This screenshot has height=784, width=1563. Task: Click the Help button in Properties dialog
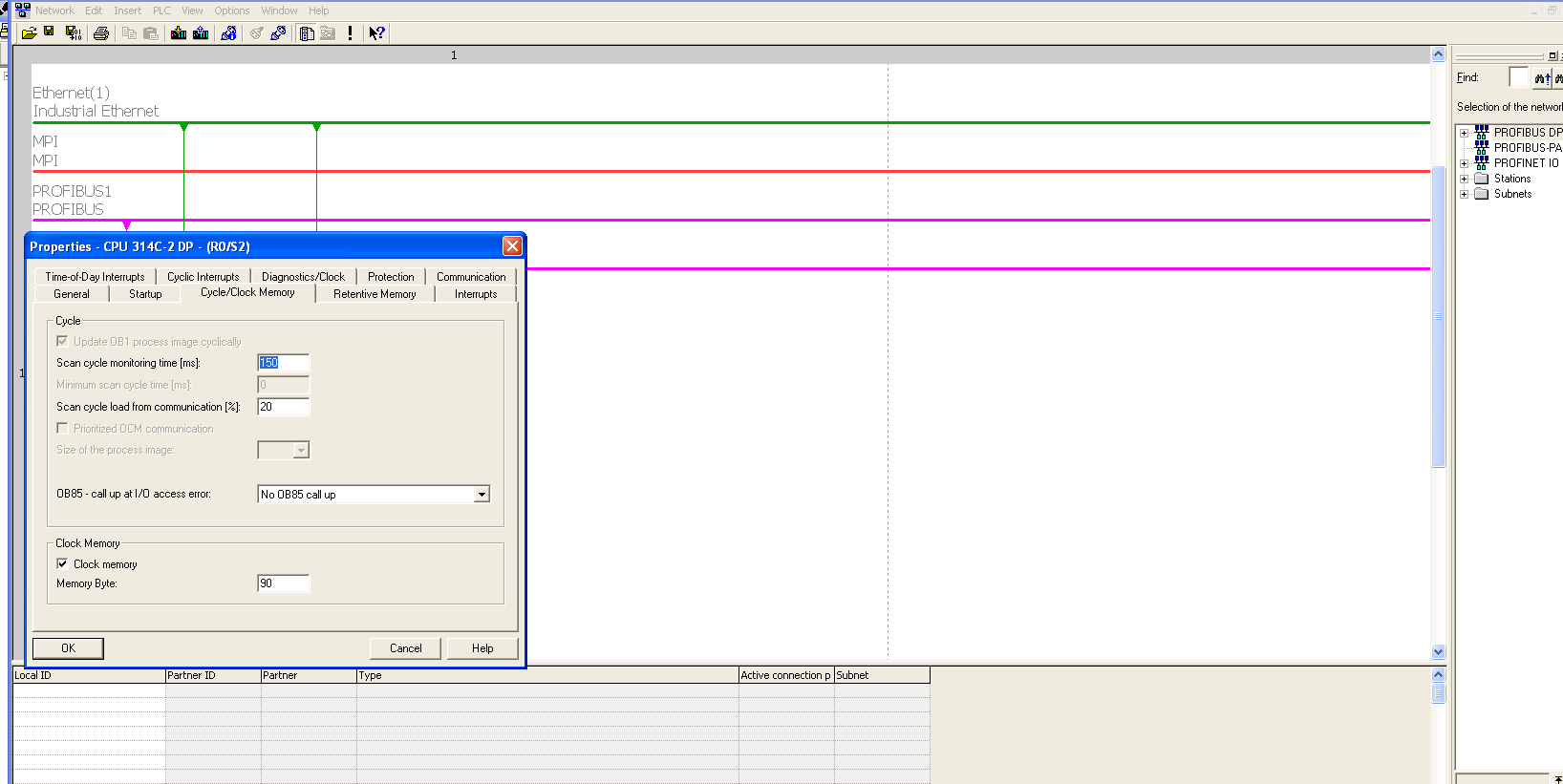pos(482,648)
